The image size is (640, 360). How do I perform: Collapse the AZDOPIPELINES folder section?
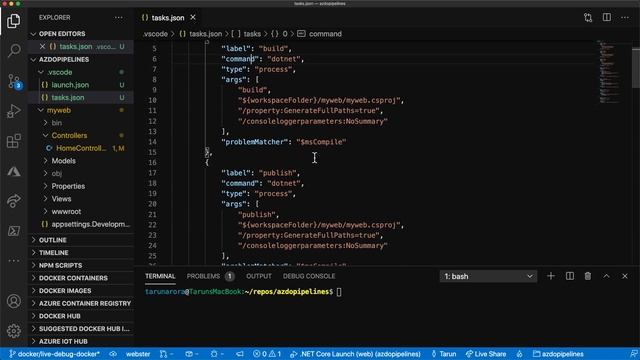coord(81,59)
